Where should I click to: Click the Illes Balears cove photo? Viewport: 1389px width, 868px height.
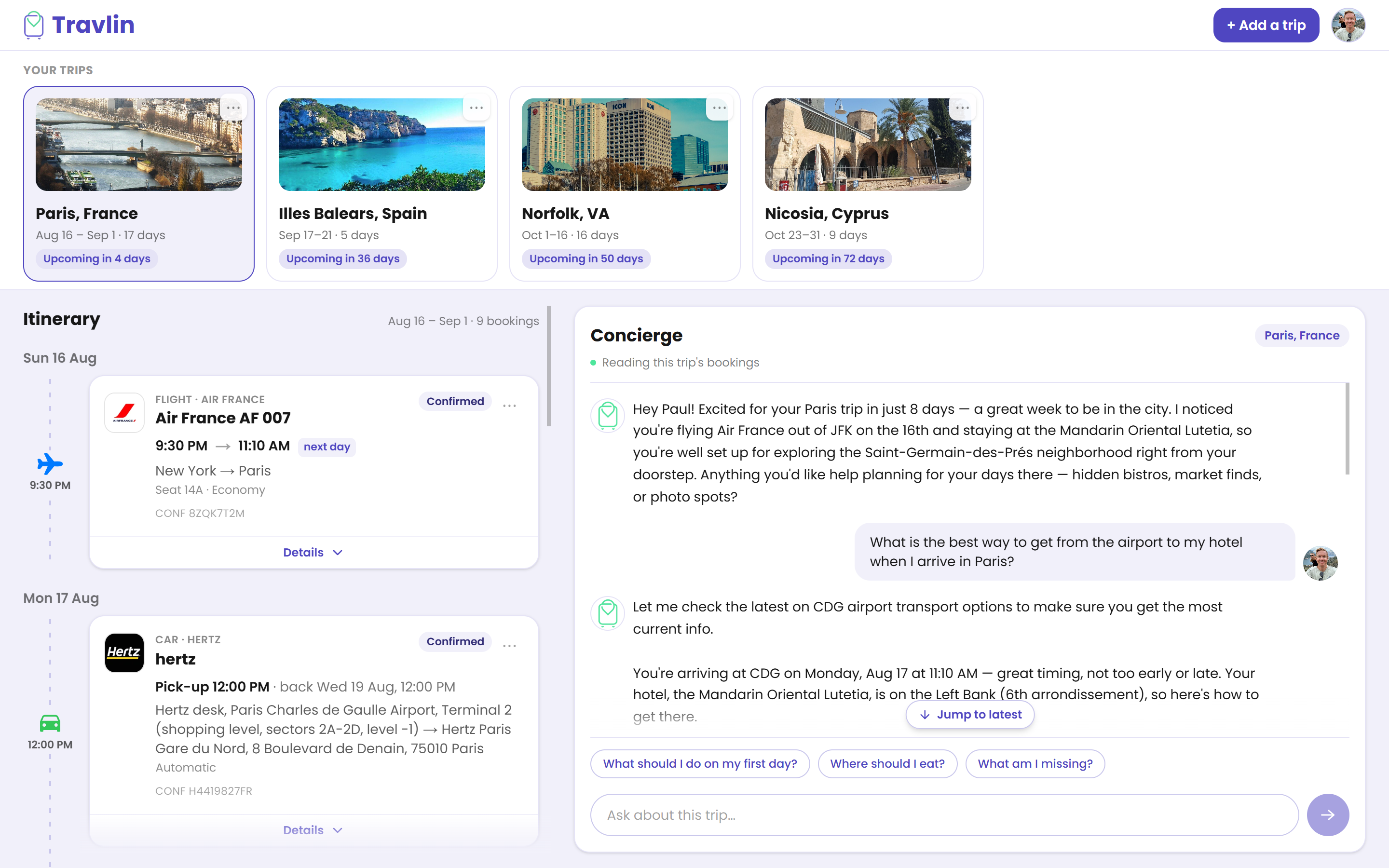pos(381,144)
